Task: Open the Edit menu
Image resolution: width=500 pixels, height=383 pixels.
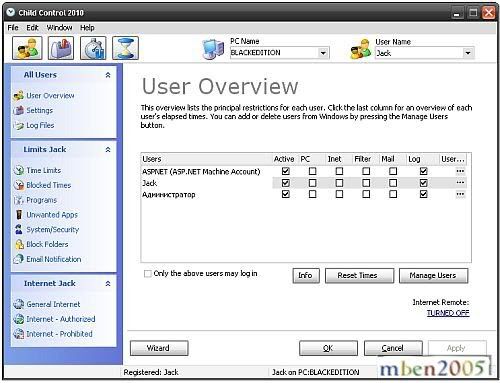Action: 32,28
